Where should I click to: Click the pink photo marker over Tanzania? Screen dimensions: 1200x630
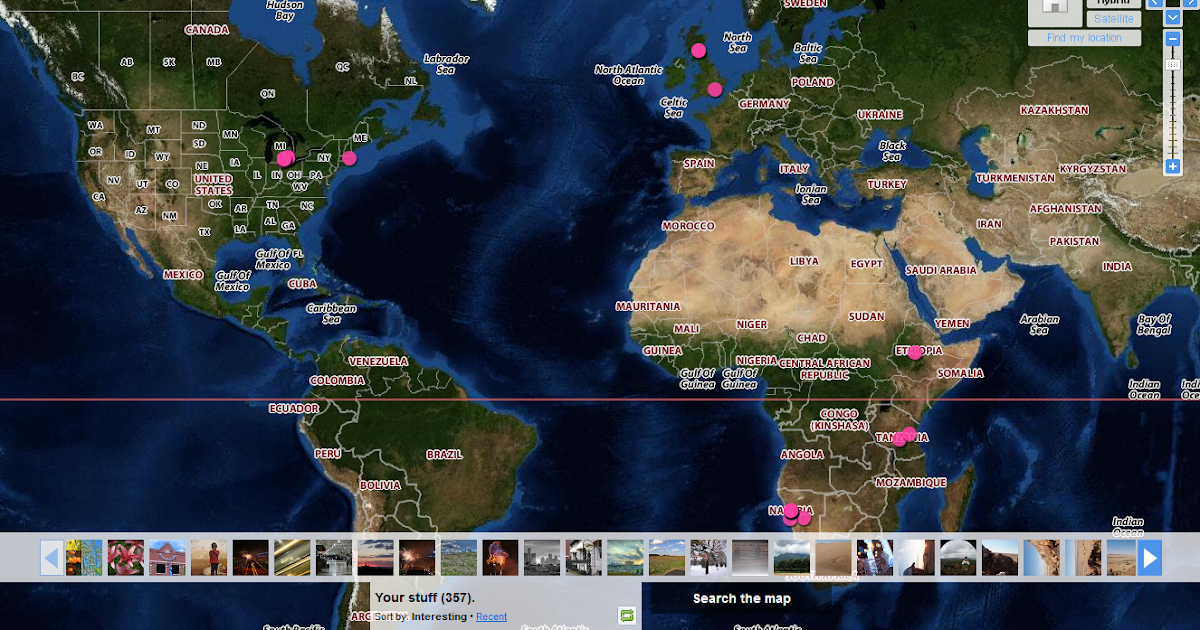(908, 435)
